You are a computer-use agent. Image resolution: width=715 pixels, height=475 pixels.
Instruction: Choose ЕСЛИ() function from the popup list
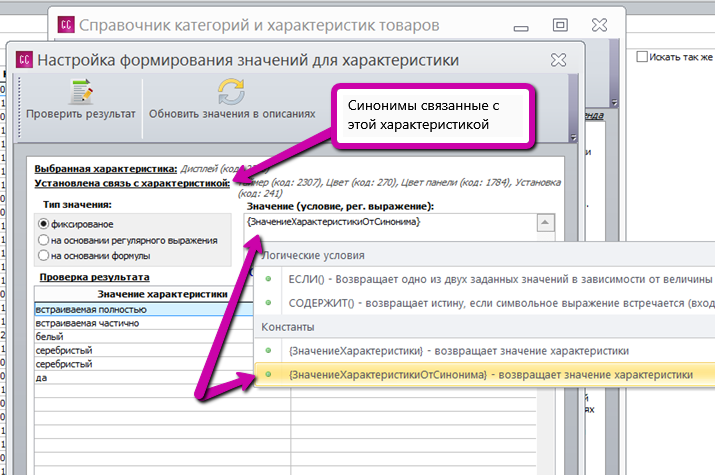484,279
